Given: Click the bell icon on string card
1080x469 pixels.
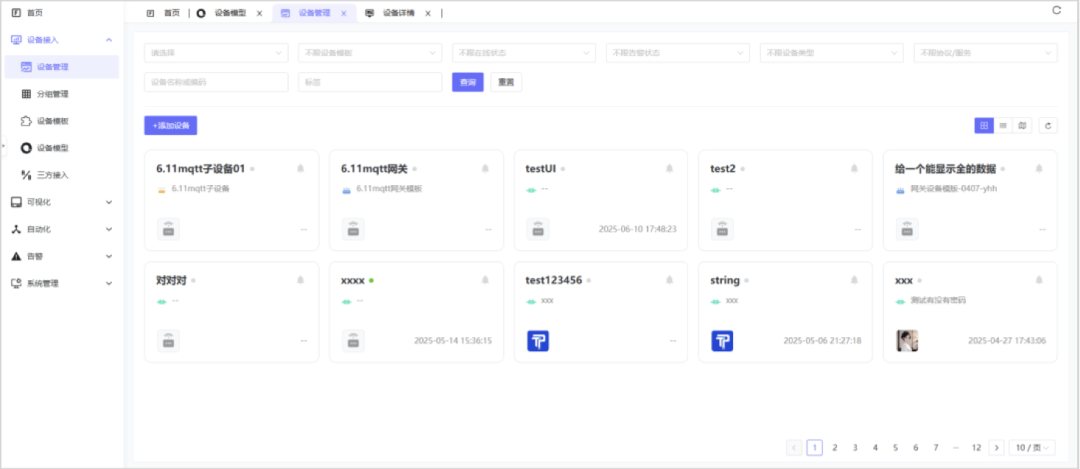Looking at the screenshot, I should (854, 281).
